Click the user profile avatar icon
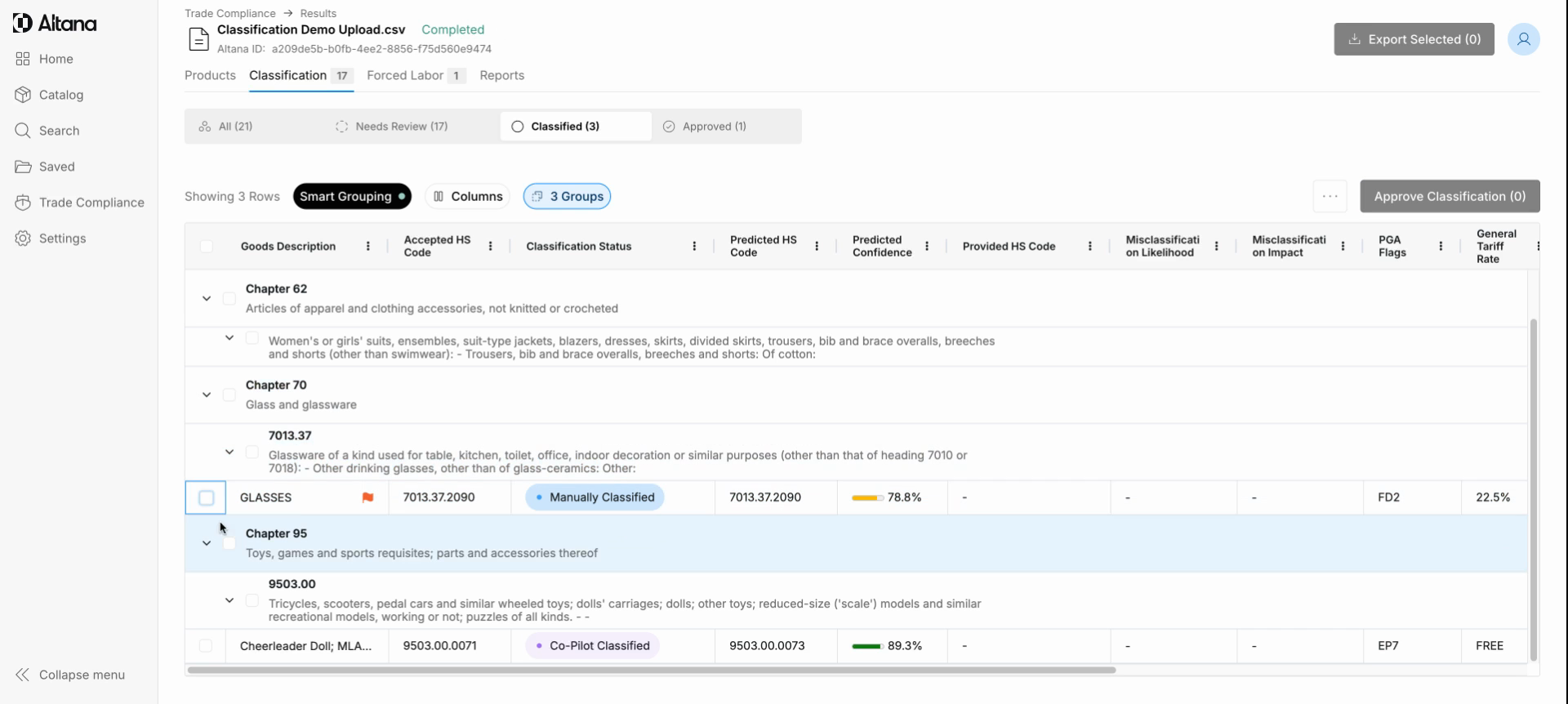 [x=1523, y=39]
